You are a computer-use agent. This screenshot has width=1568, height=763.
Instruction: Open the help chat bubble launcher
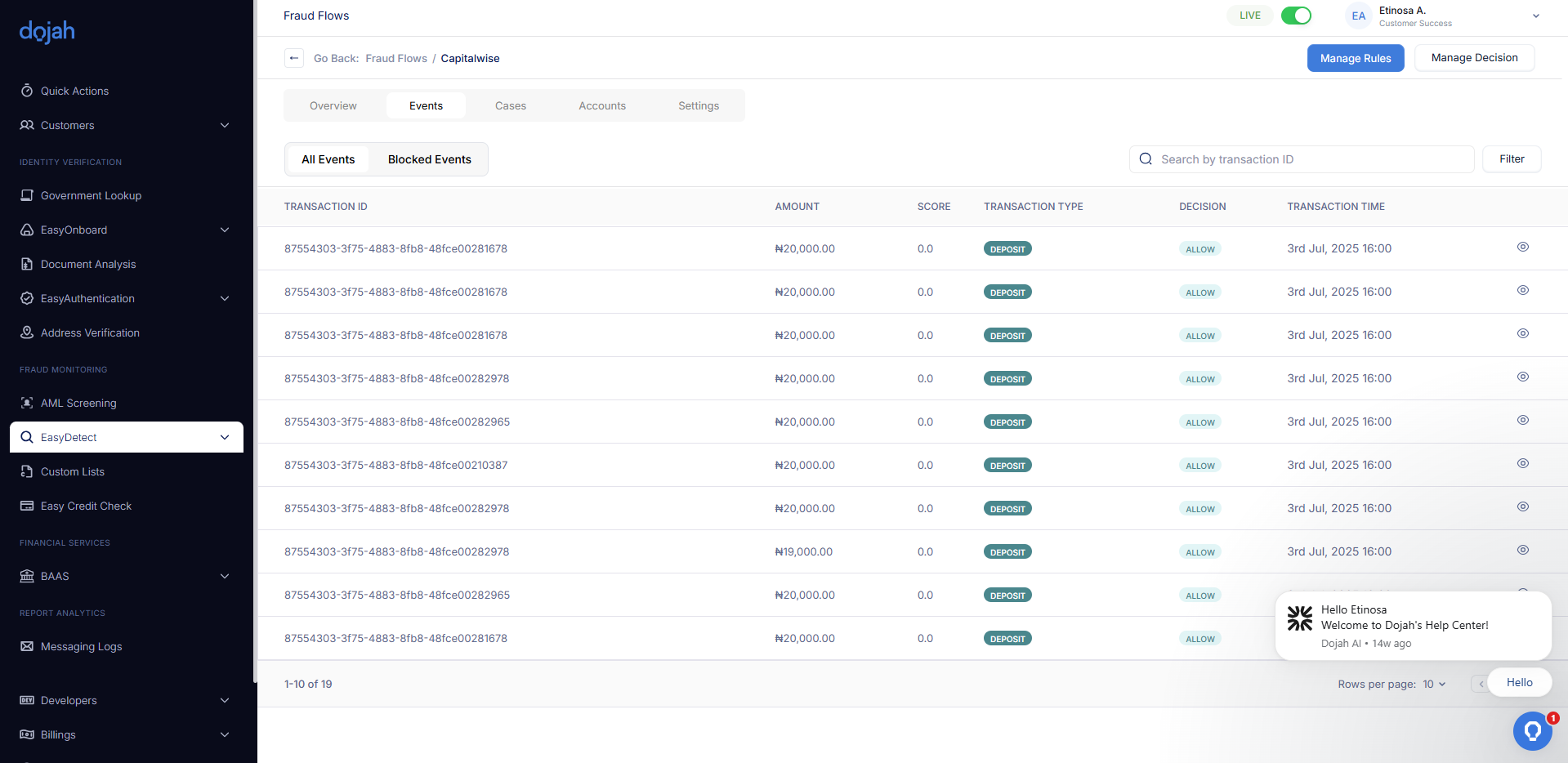pos(1532,730)
